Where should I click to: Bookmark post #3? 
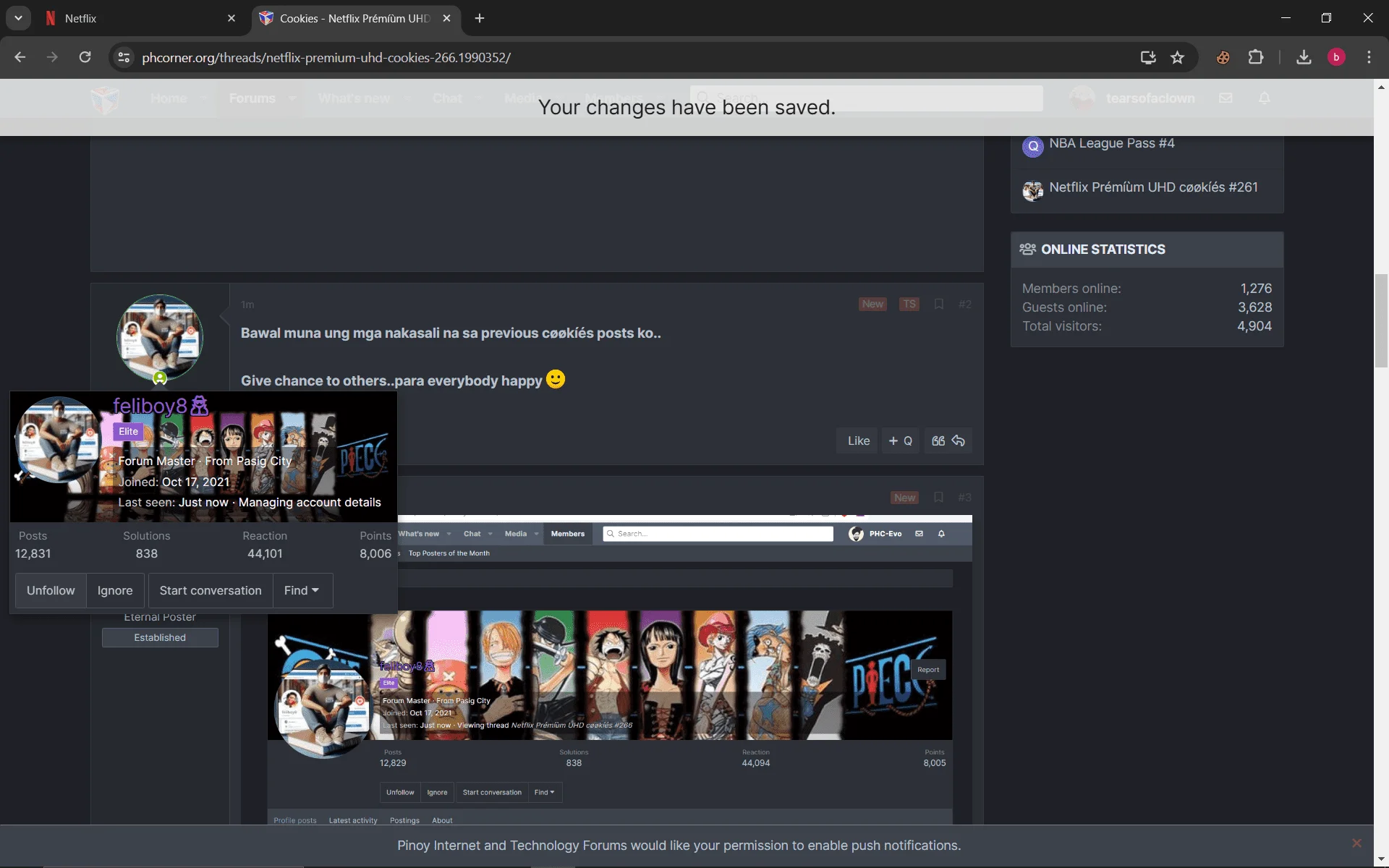tap(938, 498)
